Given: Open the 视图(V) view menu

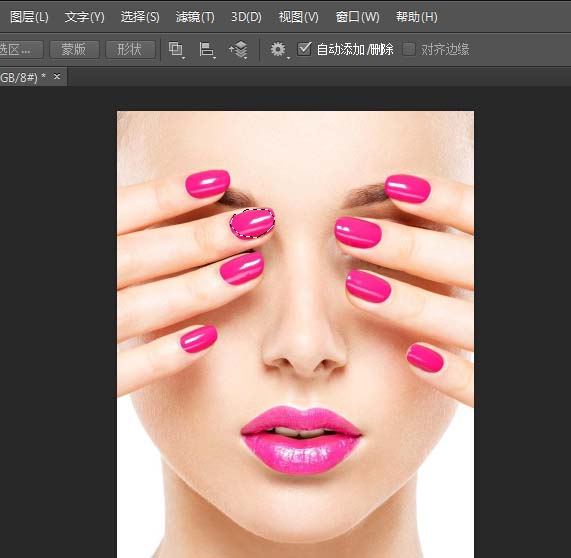Looking at the screenshot, I should point(298,17).
